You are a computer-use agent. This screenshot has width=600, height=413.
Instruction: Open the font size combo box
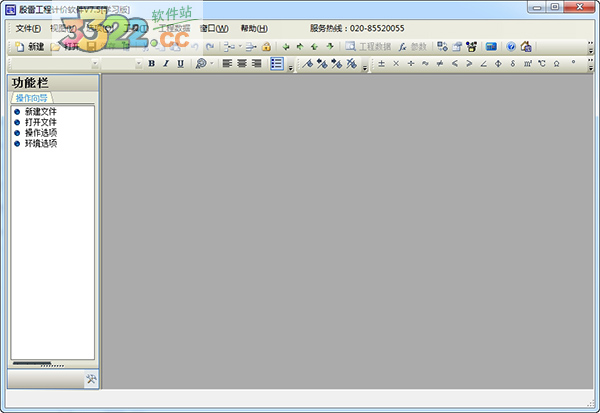[122, 64]
